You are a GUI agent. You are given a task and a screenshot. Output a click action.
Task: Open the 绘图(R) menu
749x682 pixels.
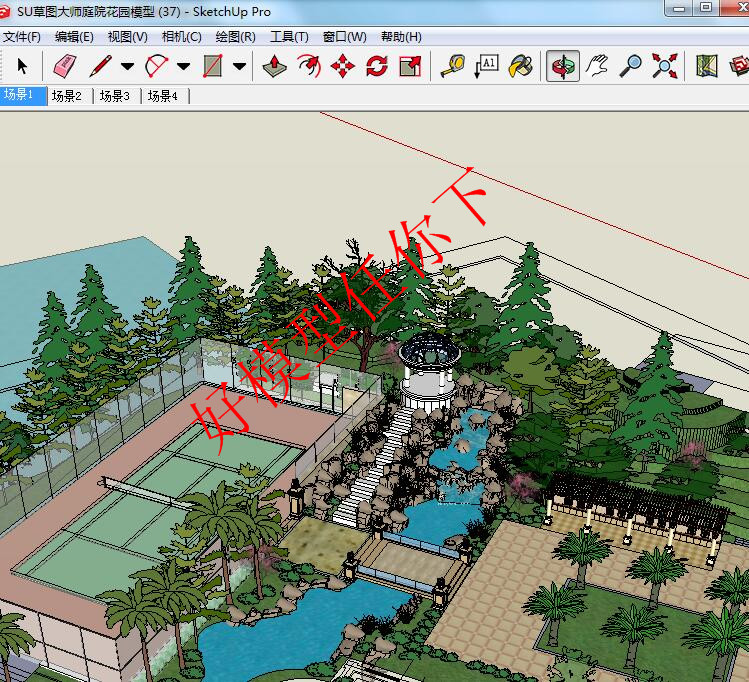point(235,37)
